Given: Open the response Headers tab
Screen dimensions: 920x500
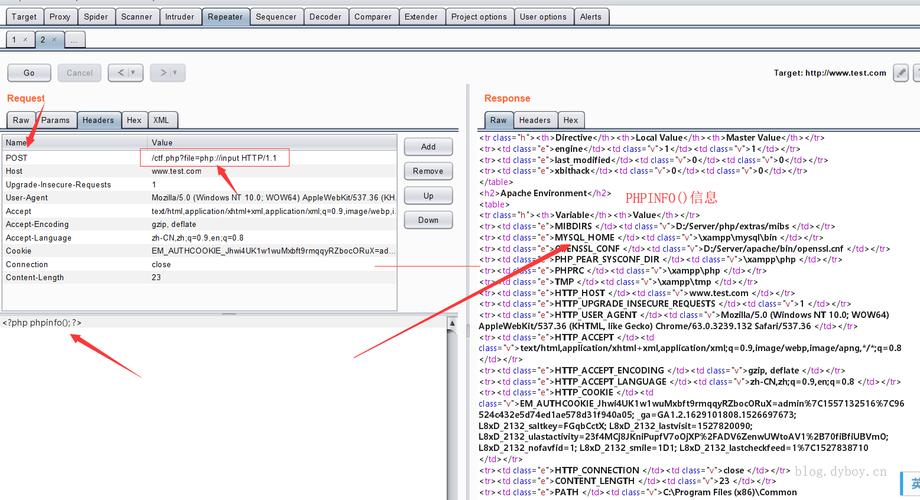Looking at the screenshot, I should point(535,120).
